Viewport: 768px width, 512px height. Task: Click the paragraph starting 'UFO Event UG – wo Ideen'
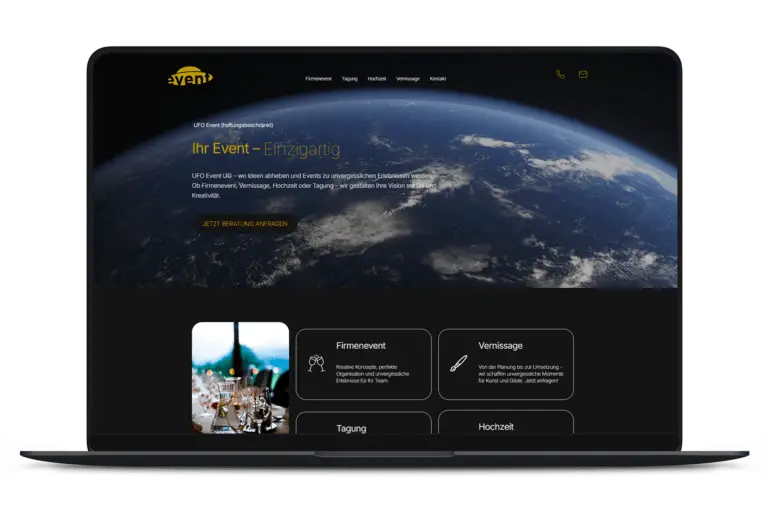pos(314,186)
